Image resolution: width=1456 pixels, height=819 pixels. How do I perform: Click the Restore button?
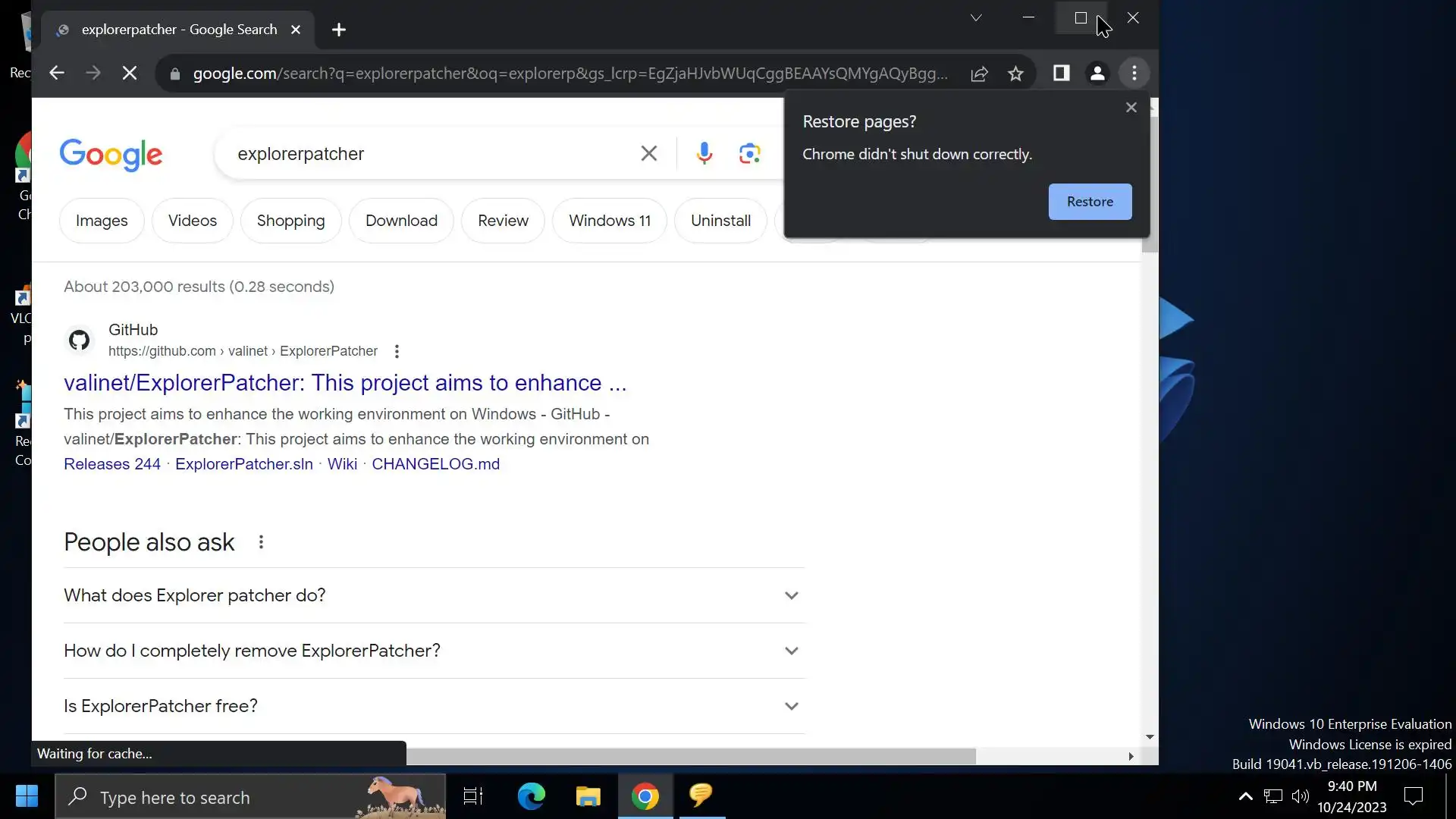coord(1090,202)
